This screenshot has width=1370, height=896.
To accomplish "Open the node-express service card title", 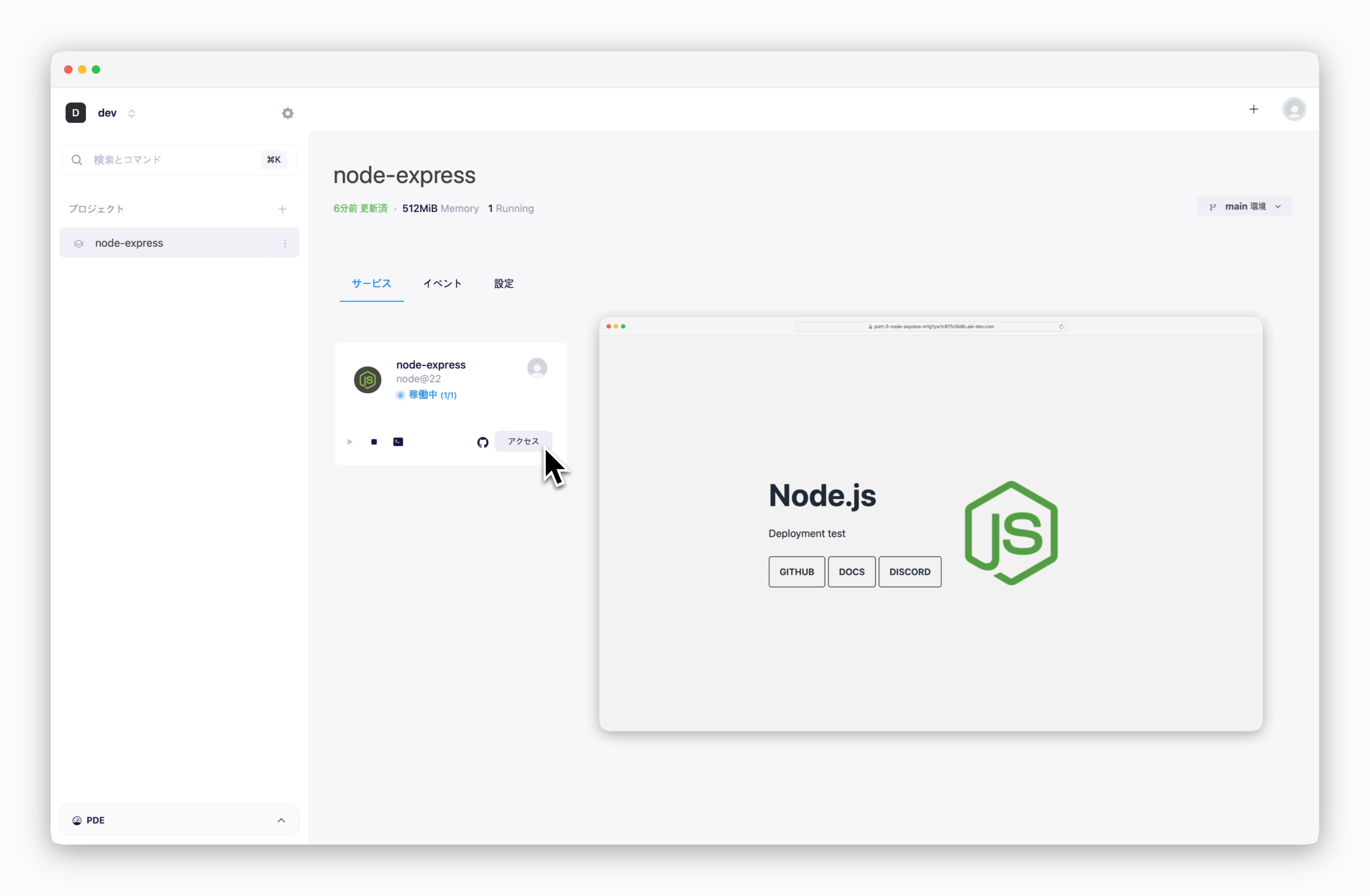I will (430, 365).
